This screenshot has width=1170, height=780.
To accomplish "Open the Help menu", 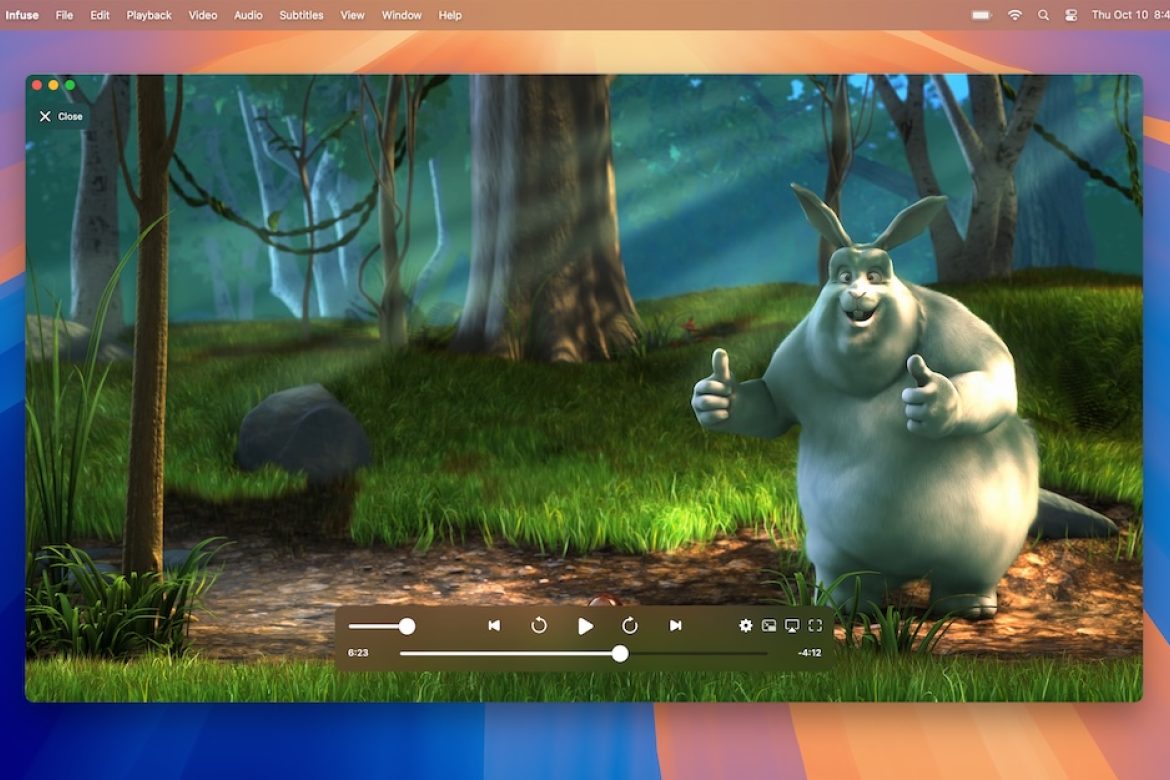I will (450, 15).
